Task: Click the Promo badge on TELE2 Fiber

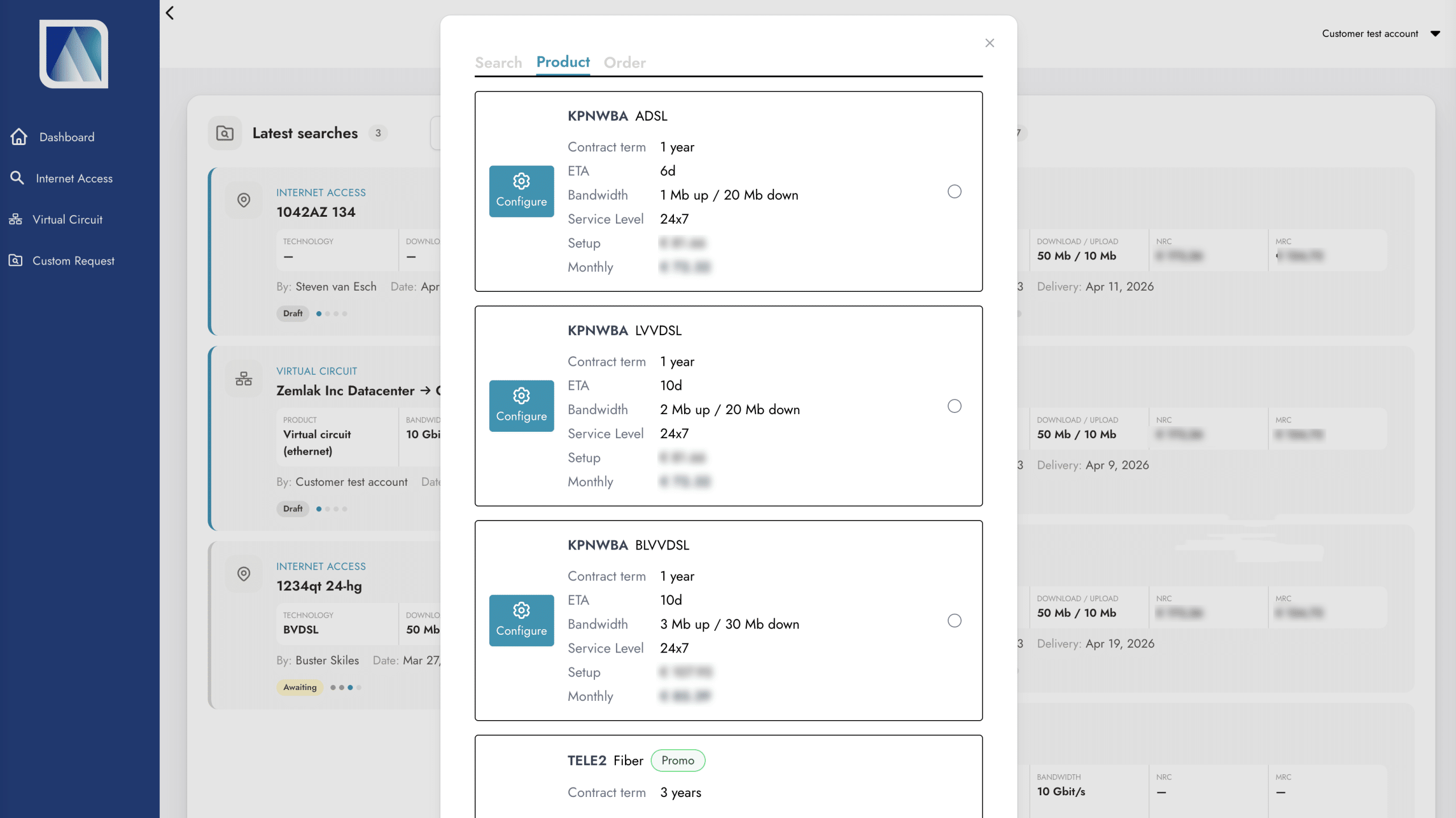Action: [x=677, y=761]
